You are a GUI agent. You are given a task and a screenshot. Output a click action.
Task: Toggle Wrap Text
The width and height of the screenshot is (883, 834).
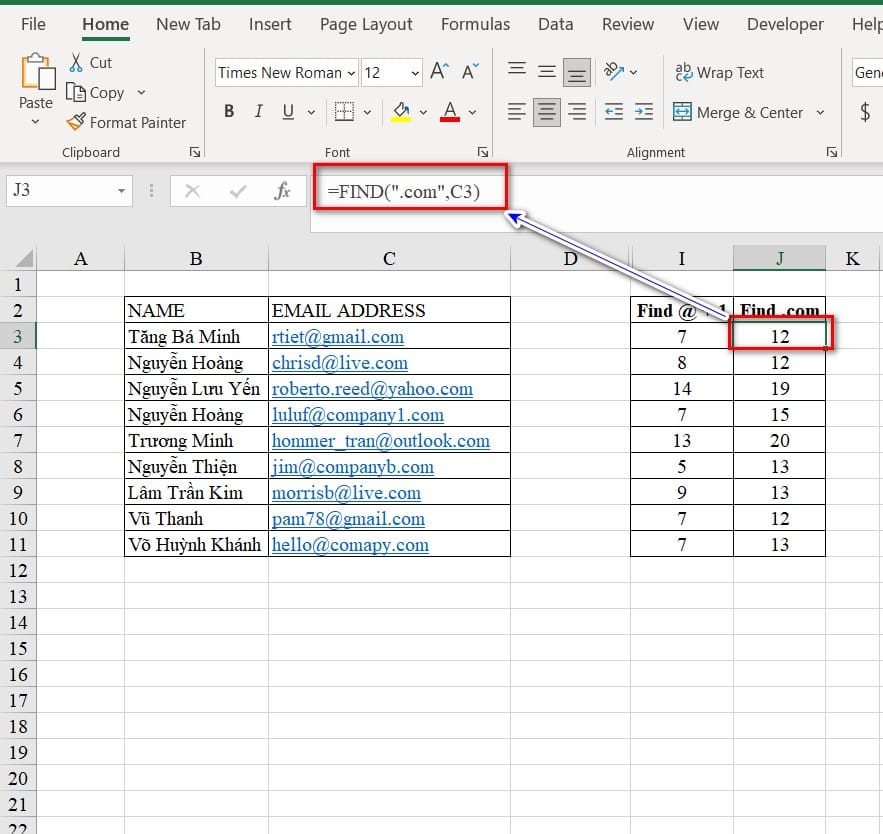tap(719, 72)
